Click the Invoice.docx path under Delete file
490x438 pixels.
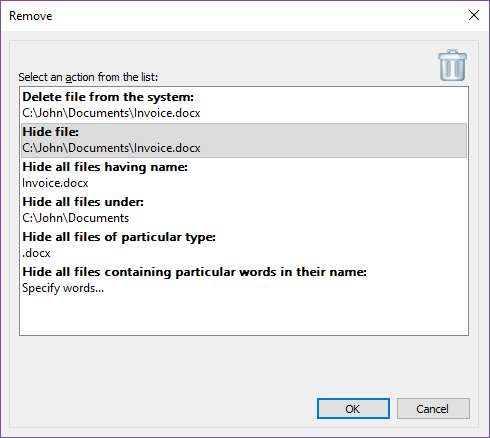(x=111, y=113)
